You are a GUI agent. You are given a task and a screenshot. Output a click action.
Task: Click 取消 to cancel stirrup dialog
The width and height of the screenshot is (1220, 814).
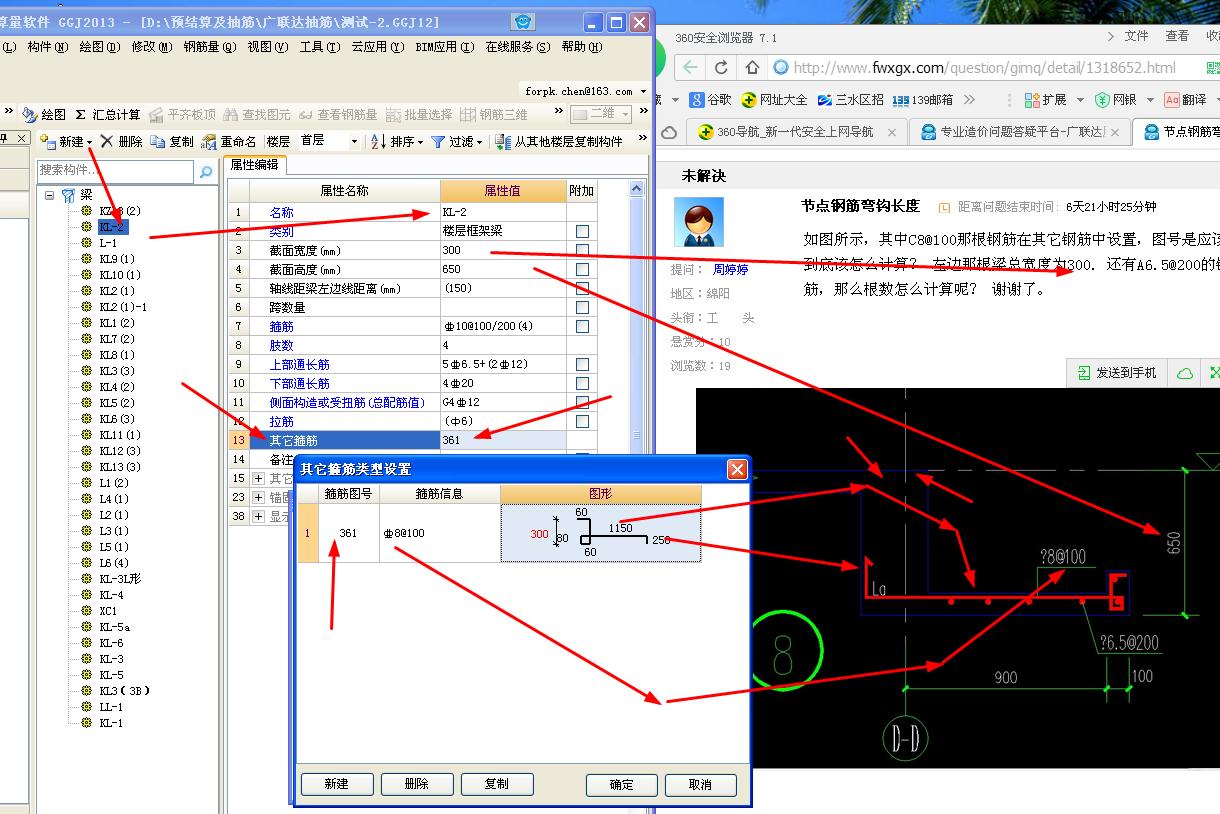(x=700, y=785)
